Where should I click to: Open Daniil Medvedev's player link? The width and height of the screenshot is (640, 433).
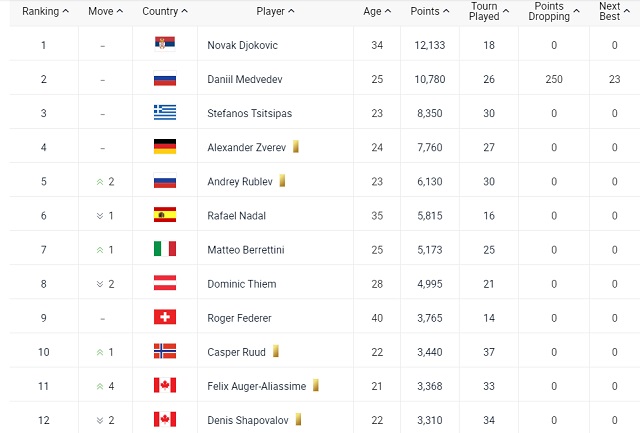(248, 79)
